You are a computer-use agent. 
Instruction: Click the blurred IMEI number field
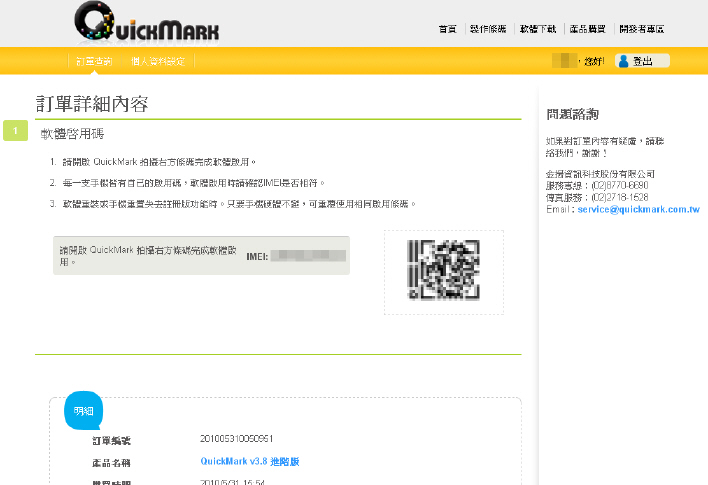click(x=306, y=257)
